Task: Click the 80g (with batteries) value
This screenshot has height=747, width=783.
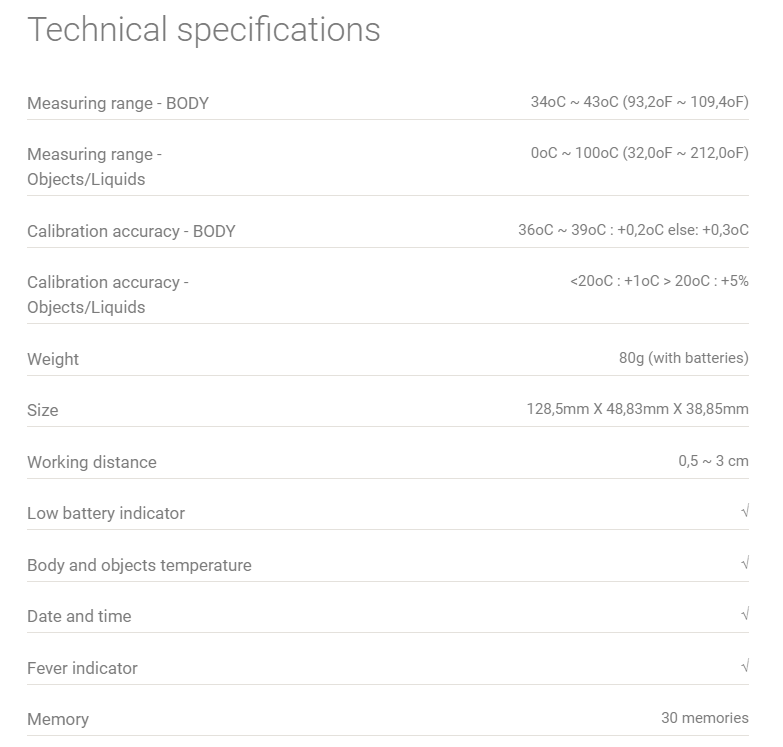Action: tap(683, 358)
